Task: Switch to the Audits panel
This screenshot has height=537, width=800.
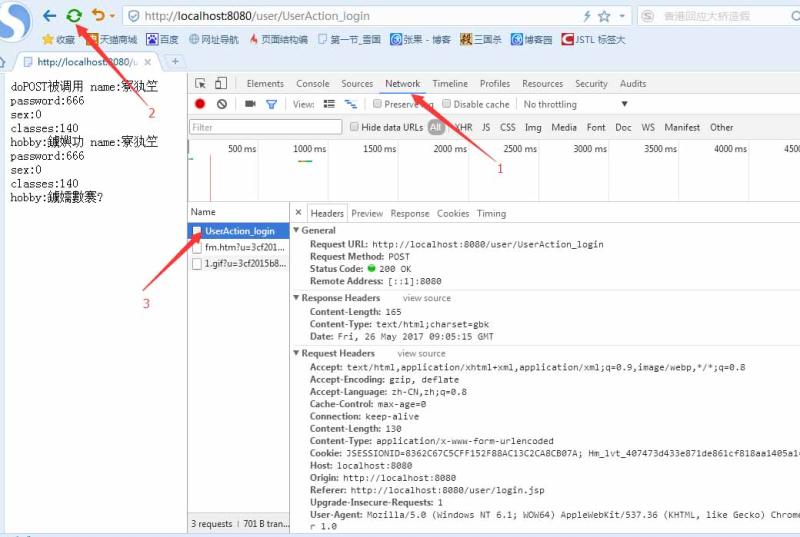Action: click(x=633, y=84)
